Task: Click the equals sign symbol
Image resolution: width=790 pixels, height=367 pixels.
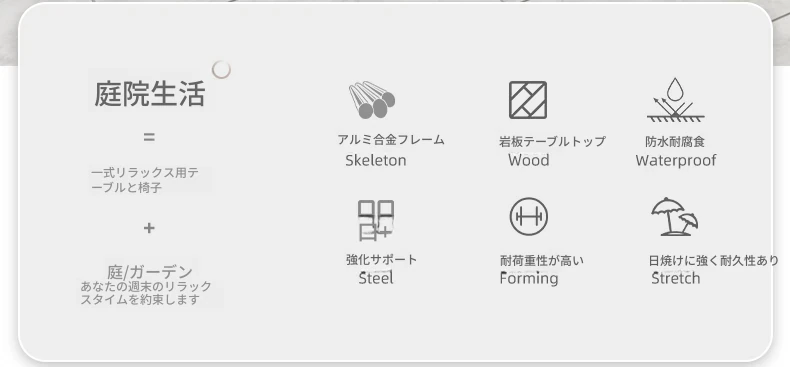Action: [149, 137]
